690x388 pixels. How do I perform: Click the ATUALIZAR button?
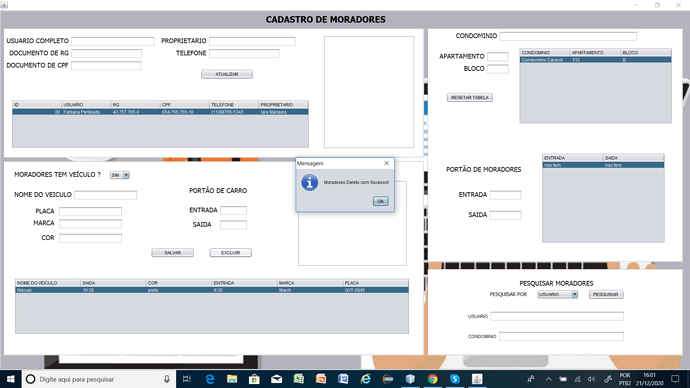pos(227,74)
